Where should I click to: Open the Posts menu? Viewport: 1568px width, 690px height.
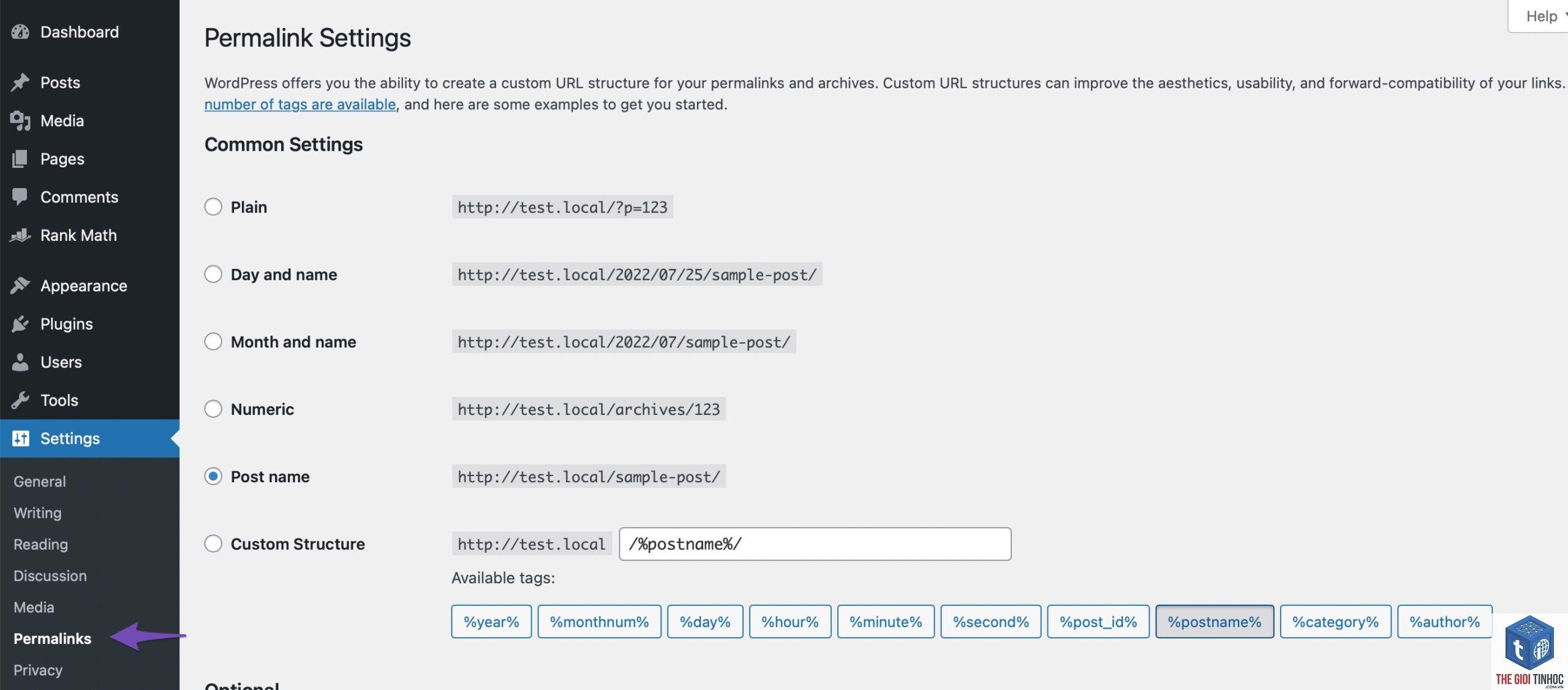click(89, 82)
